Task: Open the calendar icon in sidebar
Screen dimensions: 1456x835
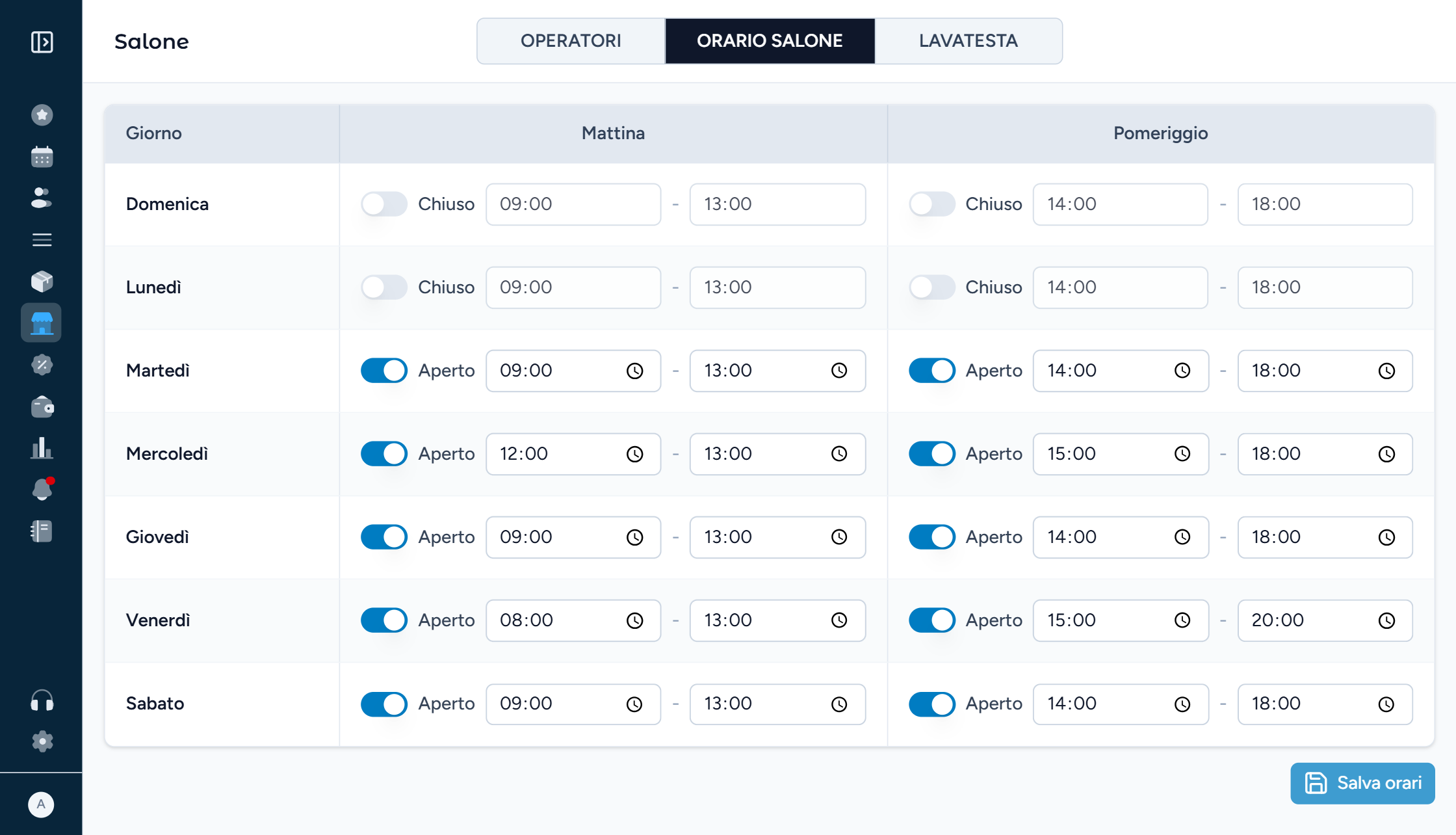Action: click(42, 157)
